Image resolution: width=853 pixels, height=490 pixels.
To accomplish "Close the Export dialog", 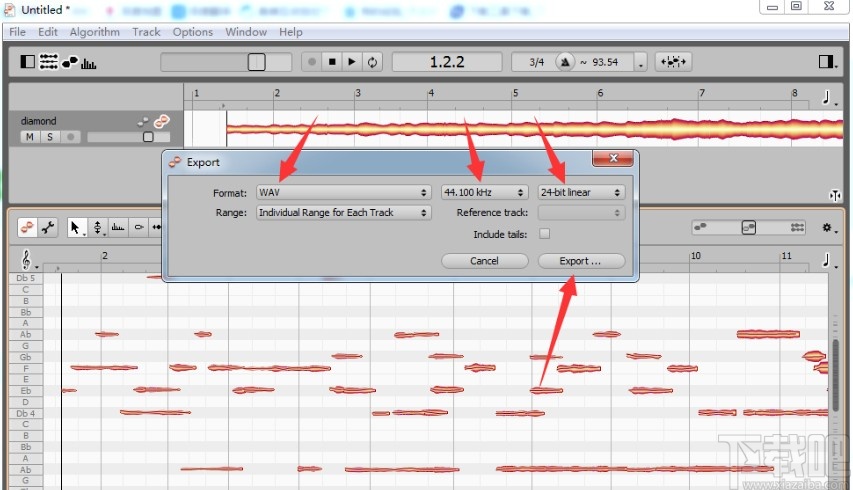I will pyautogui.click(x=613, y=158).
